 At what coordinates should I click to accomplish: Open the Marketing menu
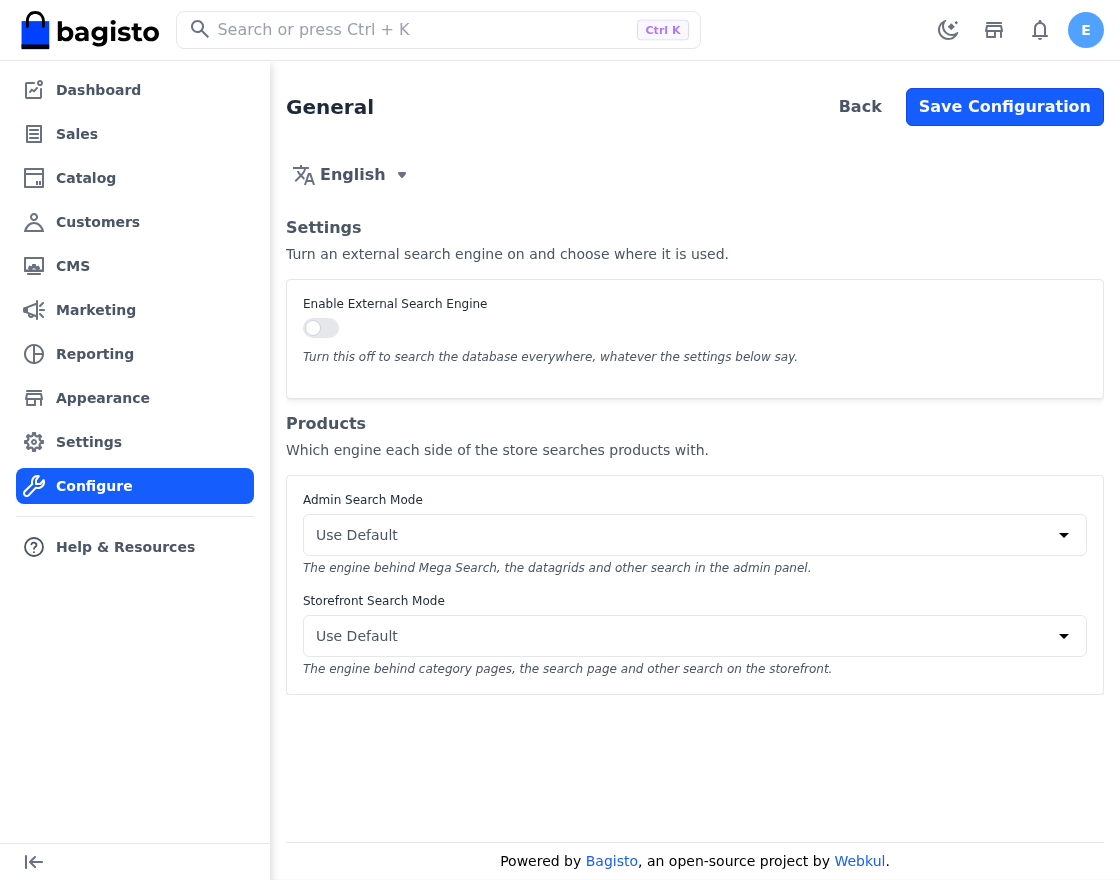[135, 310]
